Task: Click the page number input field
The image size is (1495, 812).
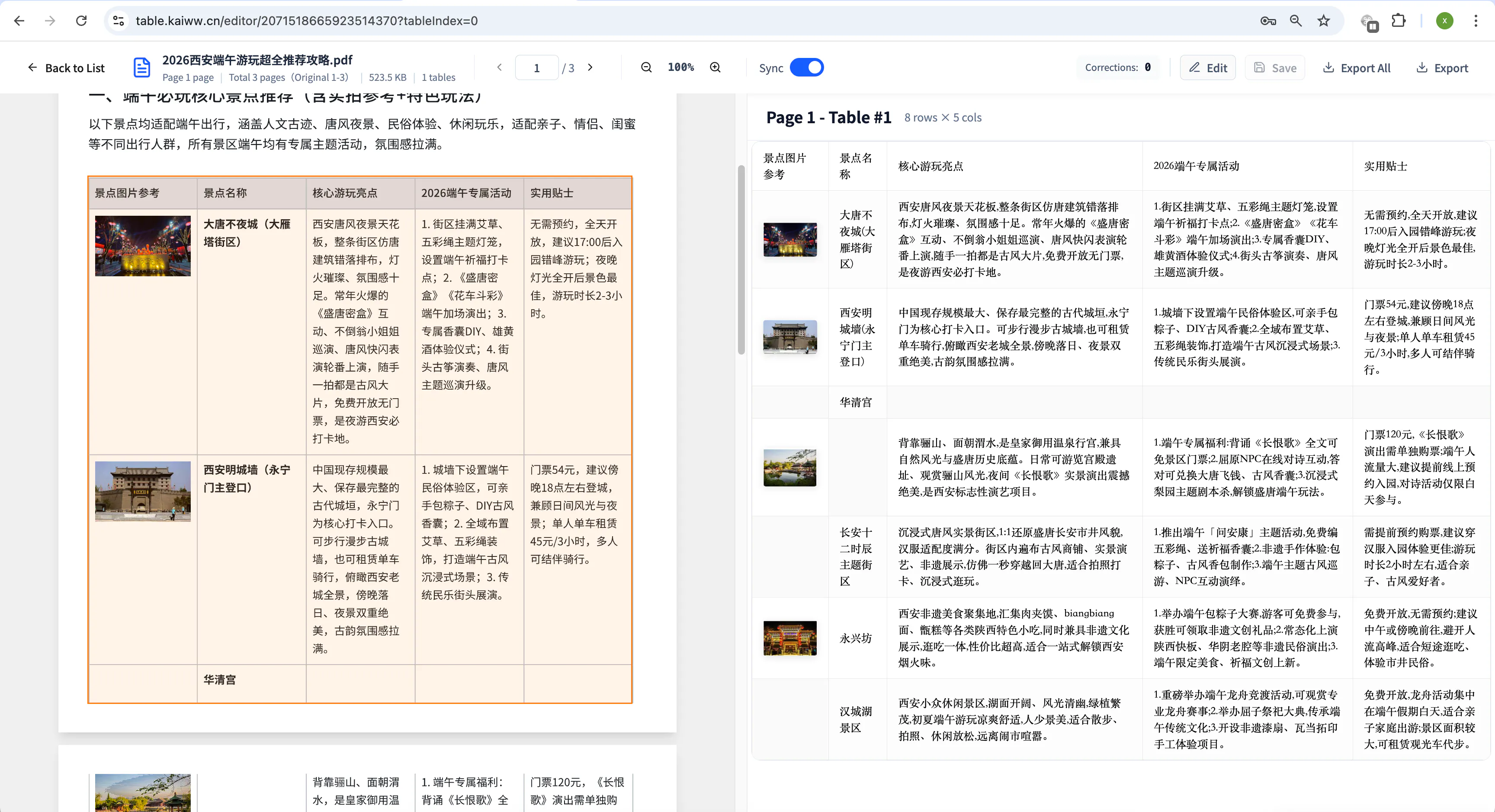Action: 537,68
